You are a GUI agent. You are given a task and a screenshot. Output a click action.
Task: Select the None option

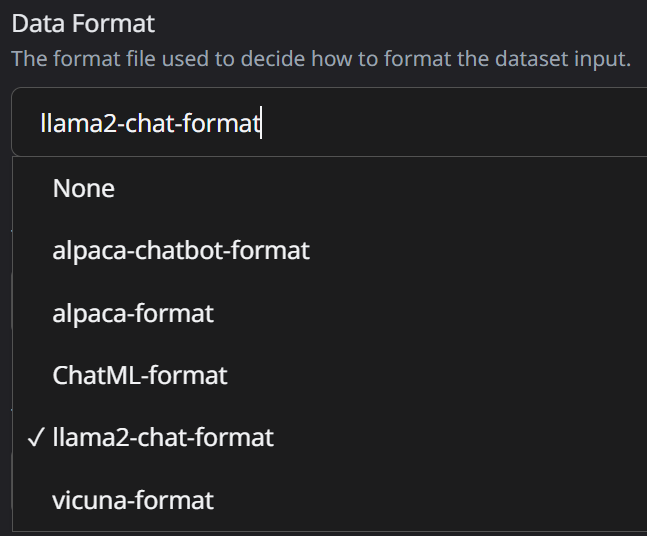(x=84, y=188)
